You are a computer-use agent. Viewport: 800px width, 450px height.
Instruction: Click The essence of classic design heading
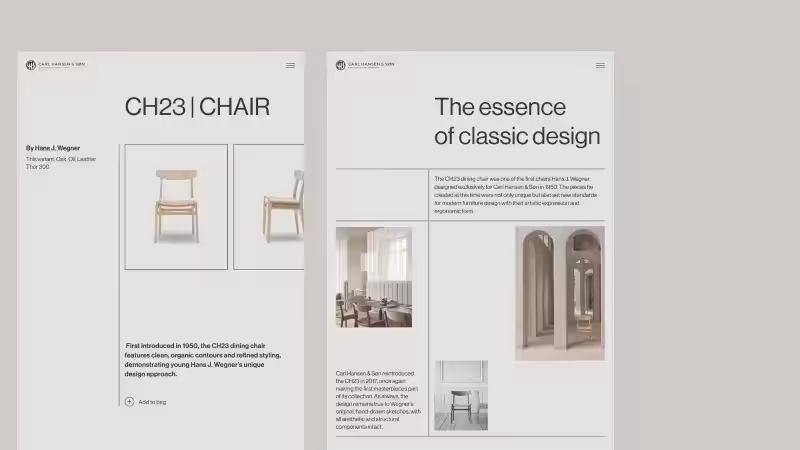click(x=516, y=121)
